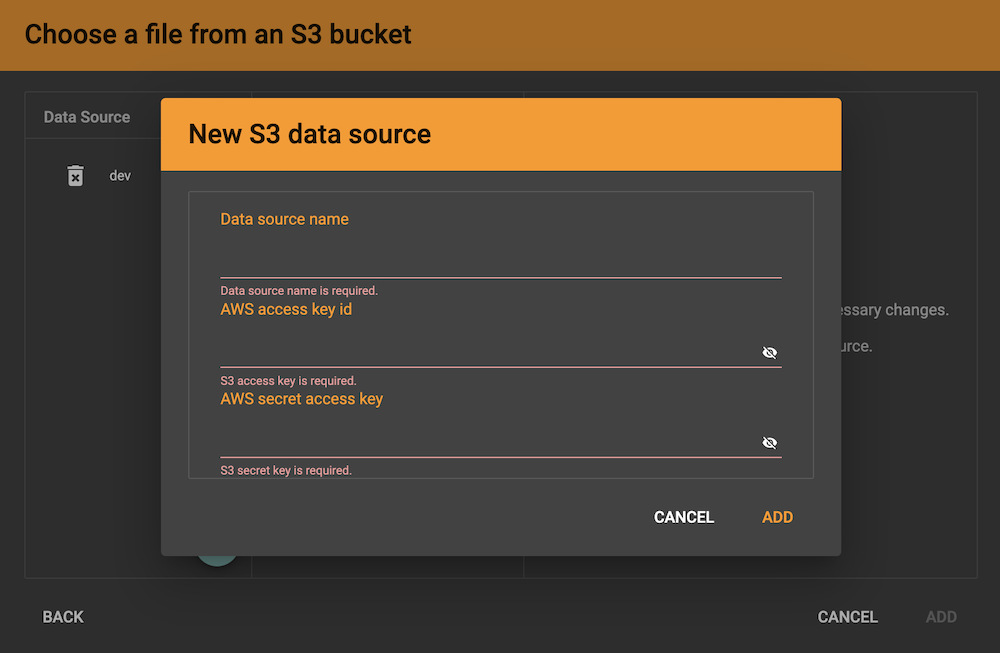Click the disabled ADD at bottom right
The width and height of the screenshot is (1000, 653).
tap(940, 617)
